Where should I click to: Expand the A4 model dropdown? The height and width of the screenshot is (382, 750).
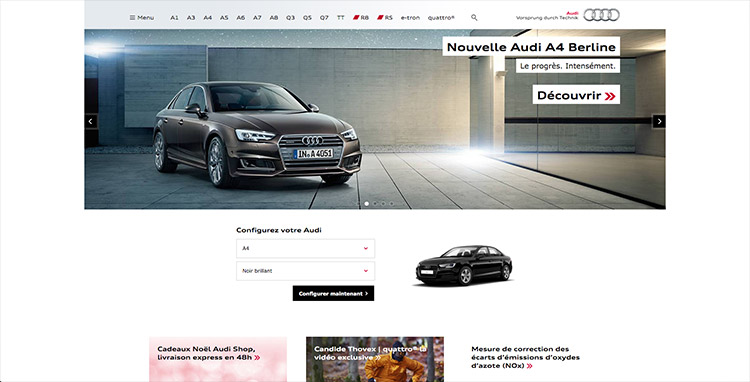point(305,249)
